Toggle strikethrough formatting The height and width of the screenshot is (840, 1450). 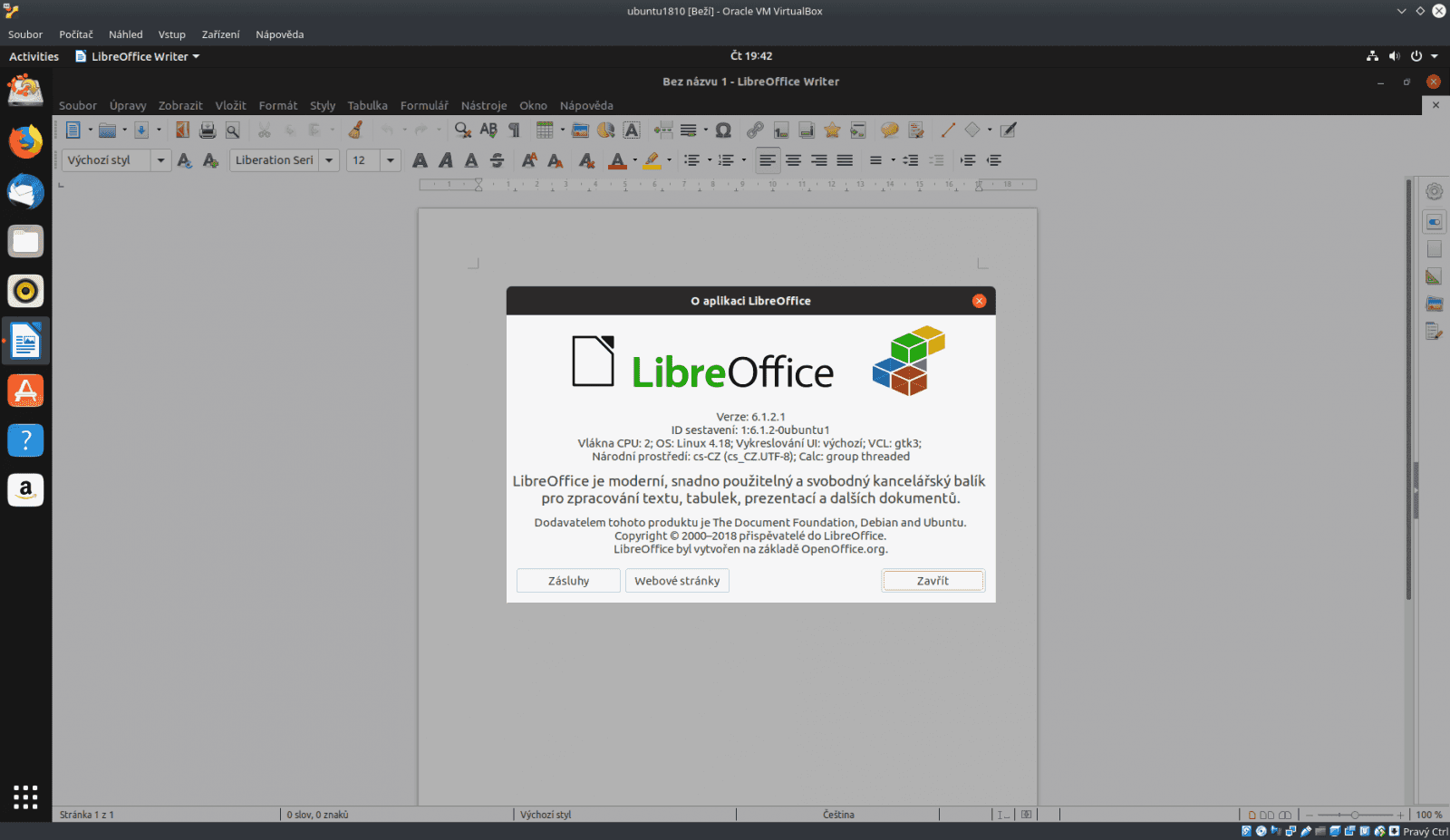tap(496, 160)
